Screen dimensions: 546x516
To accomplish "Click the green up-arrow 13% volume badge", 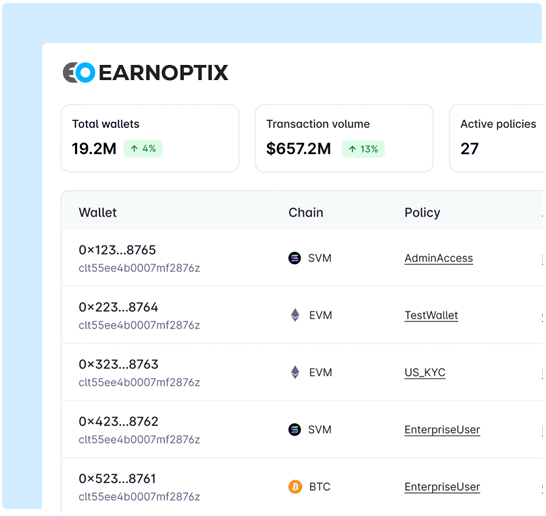I will tap(363, 149).
